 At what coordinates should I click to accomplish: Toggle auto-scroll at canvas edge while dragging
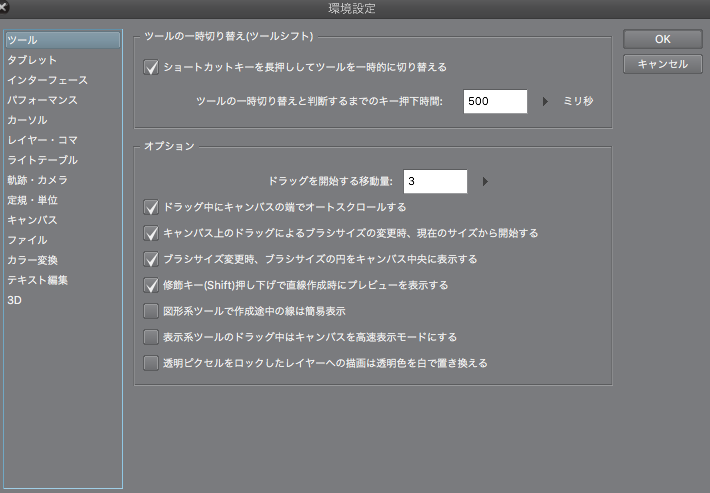click(152, 208)
